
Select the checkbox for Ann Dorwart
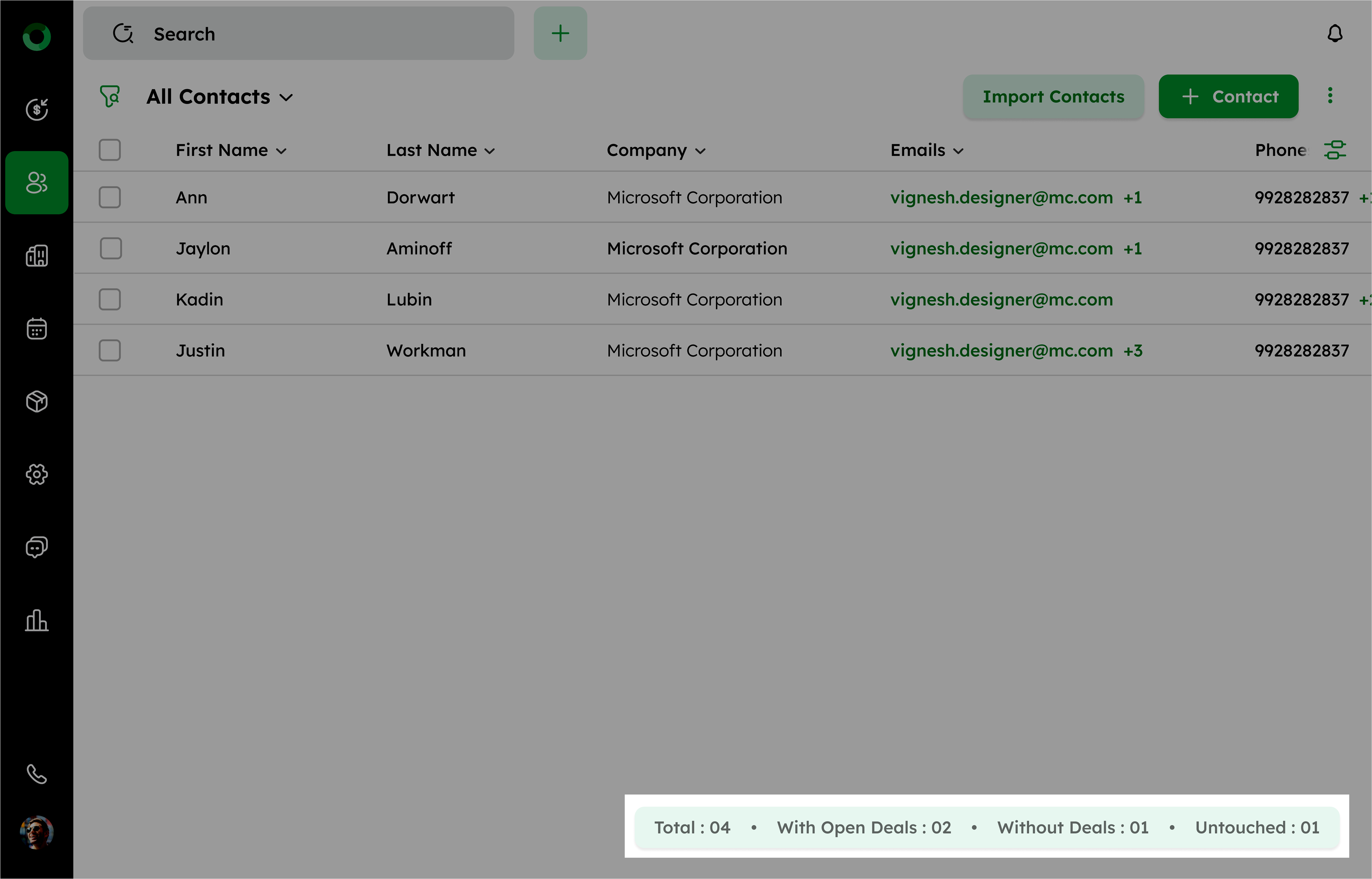click(x=110, y=198)
